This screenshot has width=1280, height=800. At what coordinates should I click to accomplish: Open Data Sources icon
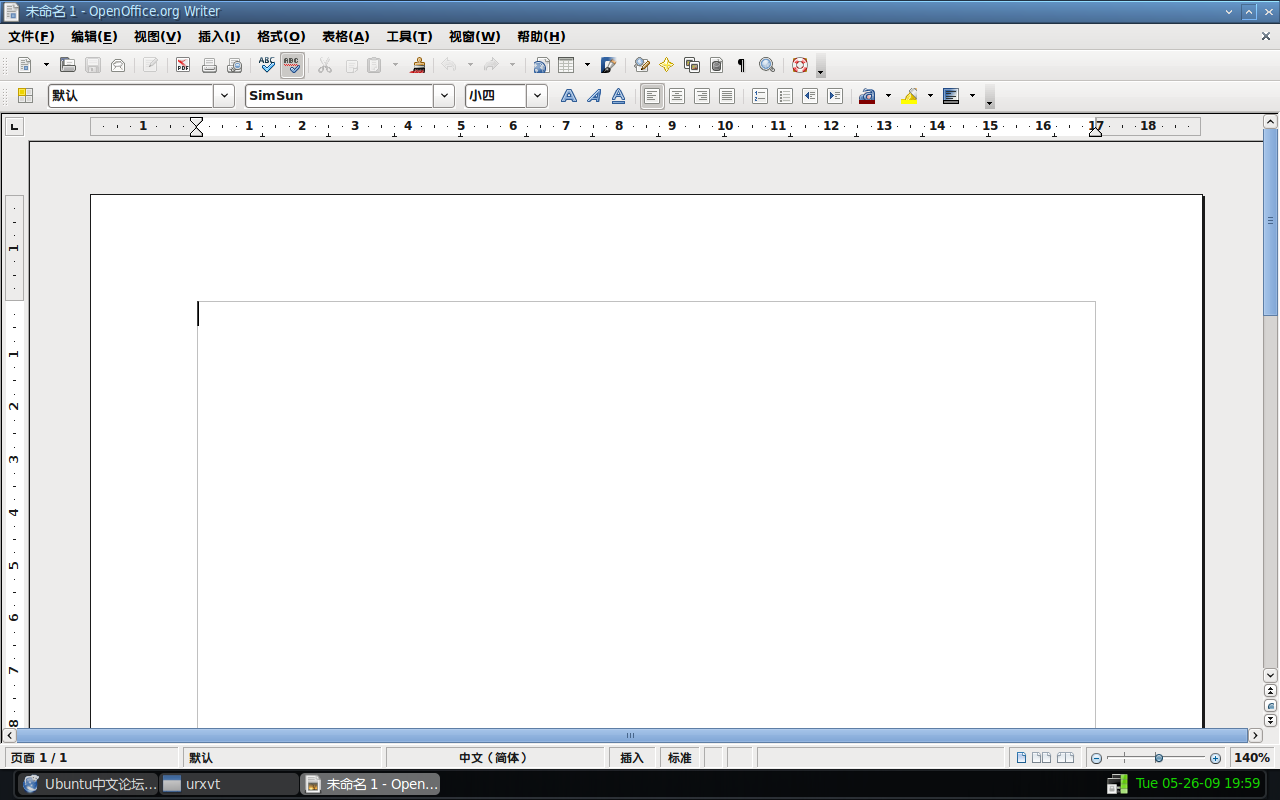point(716,65)
